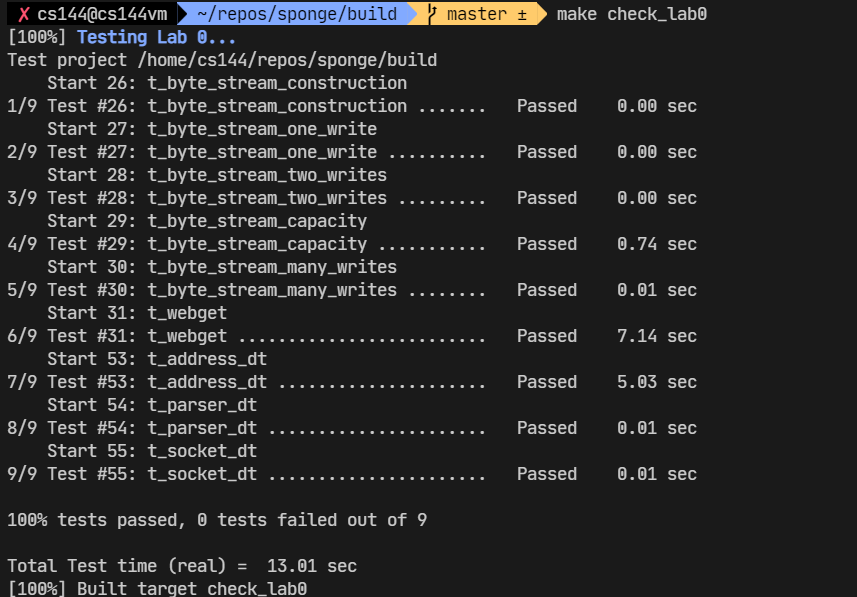This screenshot has height=597, width=857.
Task: Click Passed status on Test #26 line
Action: coord(546,106)
